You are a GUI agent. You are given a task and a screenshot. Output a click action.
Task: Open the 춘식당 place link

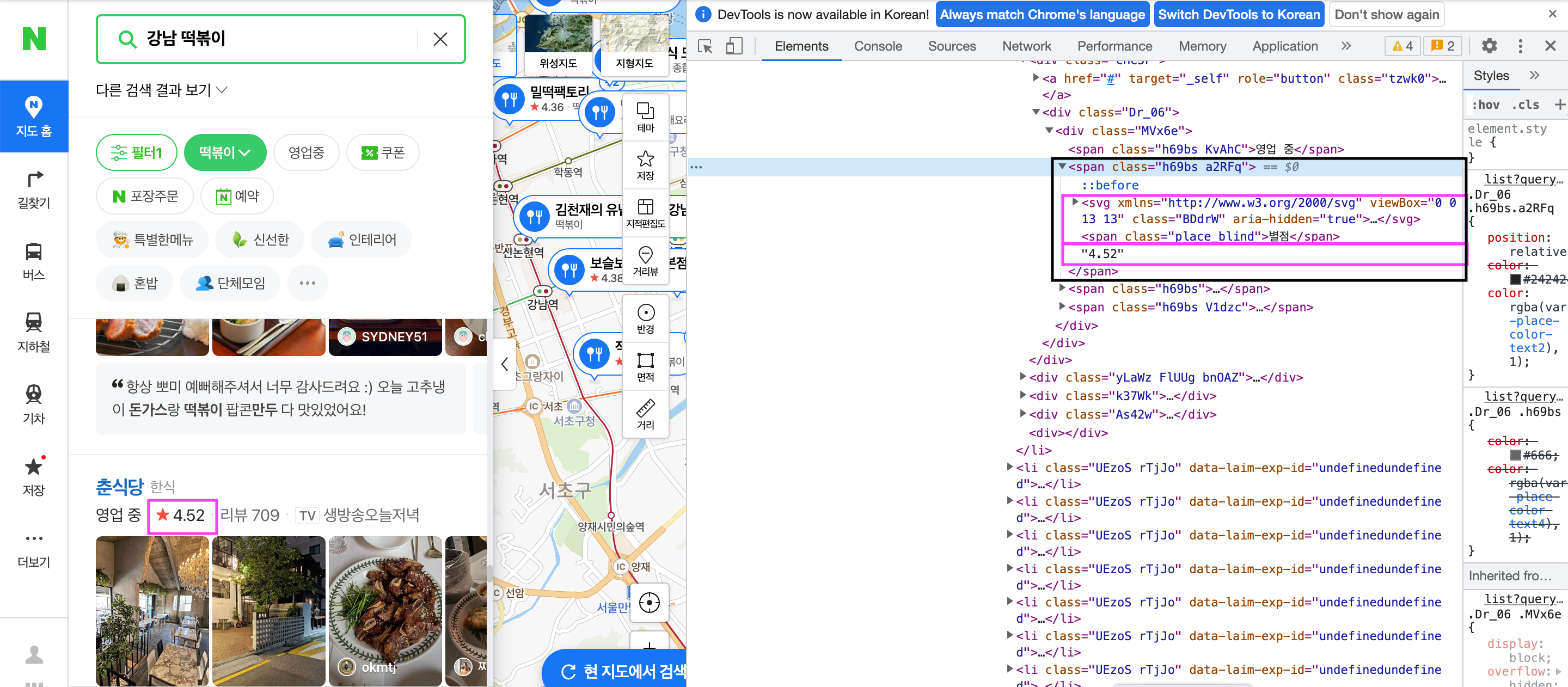(x=119, y=486)
